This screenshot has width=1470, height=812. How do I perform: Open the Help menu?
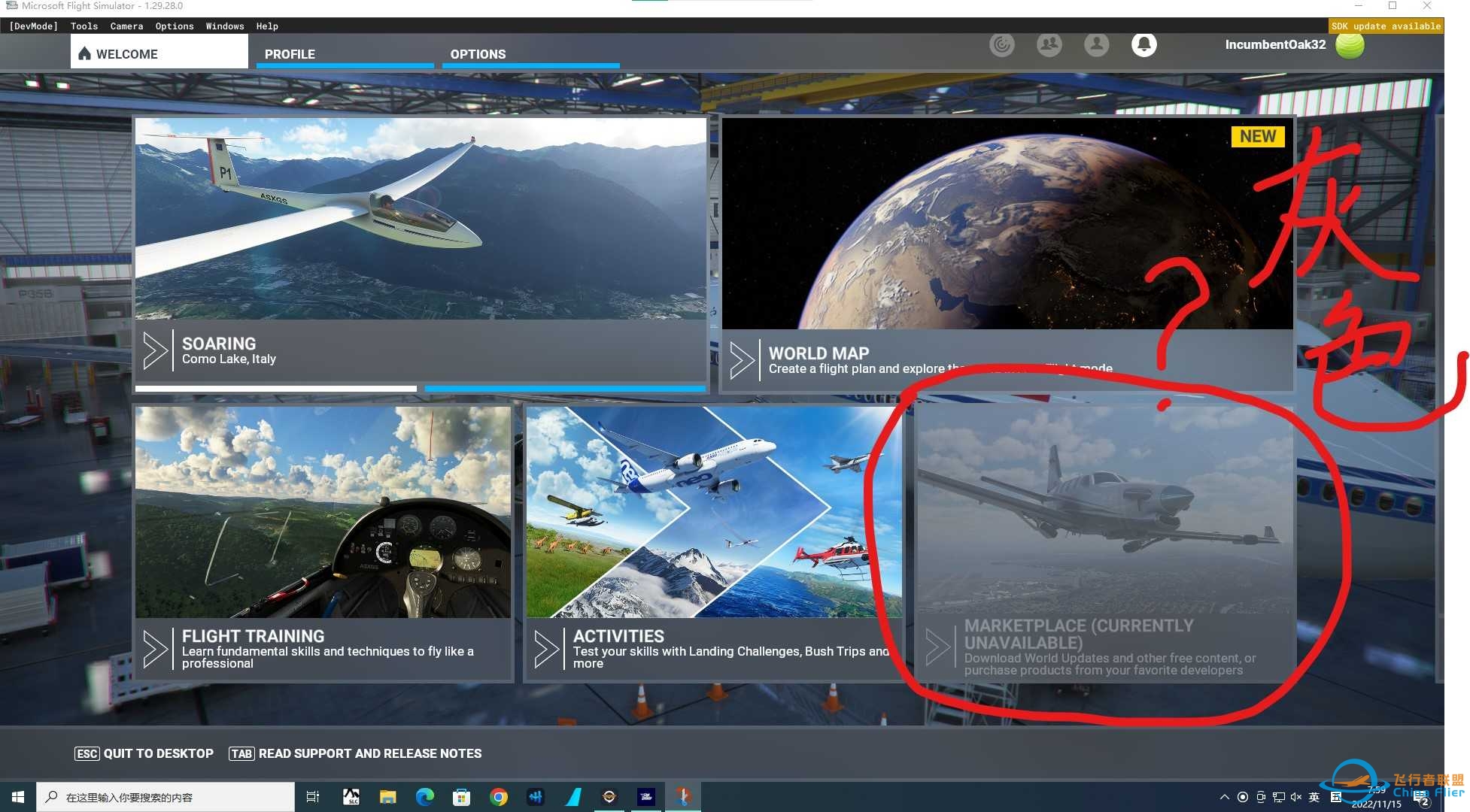[267, 26]
